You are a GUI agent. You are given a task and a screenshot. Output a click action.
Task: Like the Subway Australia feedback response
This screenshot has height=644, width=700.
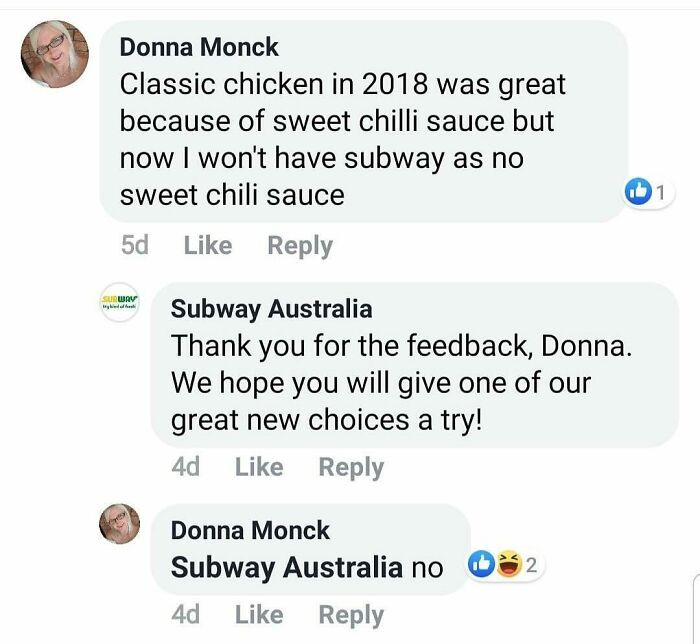pyautogui.click(x=259, y=467)
